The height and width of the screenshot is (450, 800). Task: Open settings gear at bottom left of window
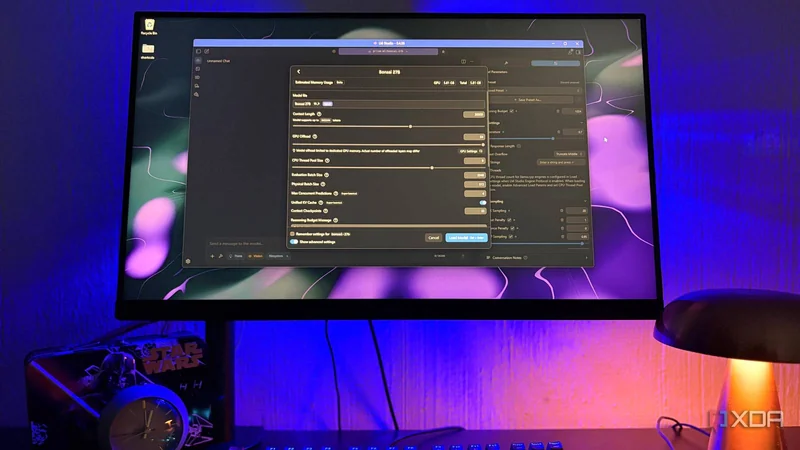click(x=188, y=261)
